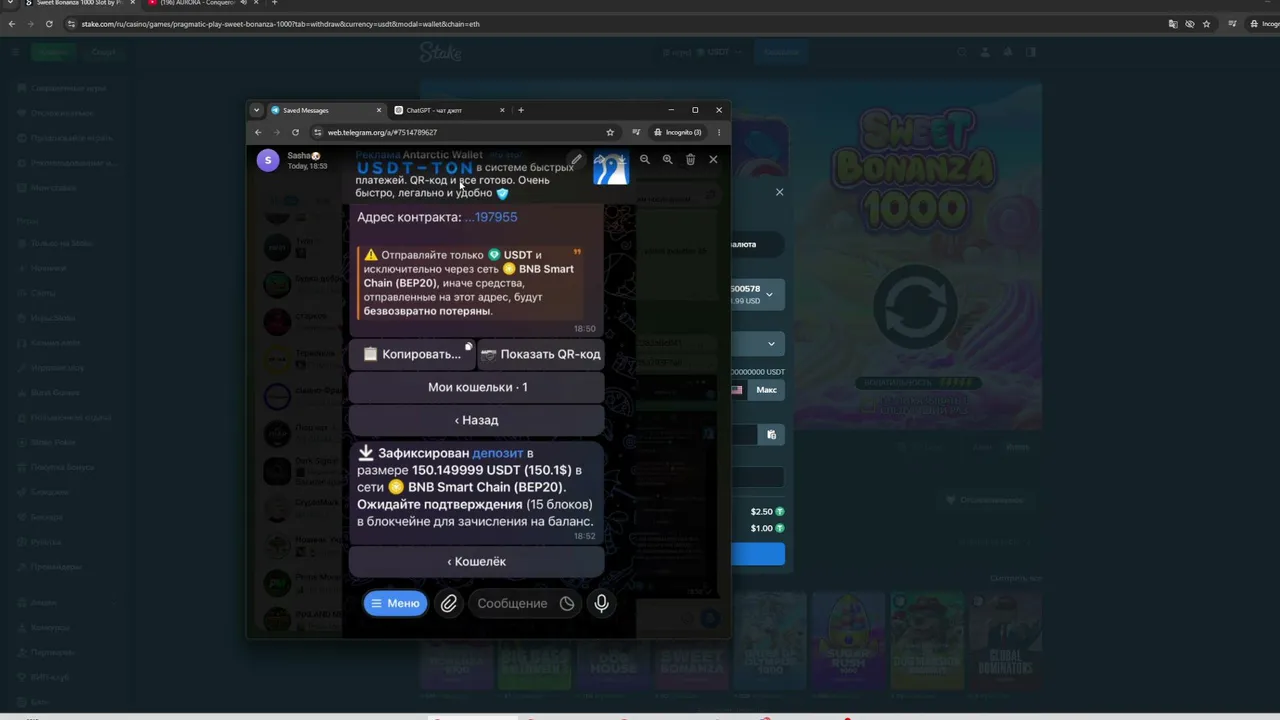Viewport: 1280px width, 720px height.
Task: Zoom out in the media viewer
Action: 645,159
